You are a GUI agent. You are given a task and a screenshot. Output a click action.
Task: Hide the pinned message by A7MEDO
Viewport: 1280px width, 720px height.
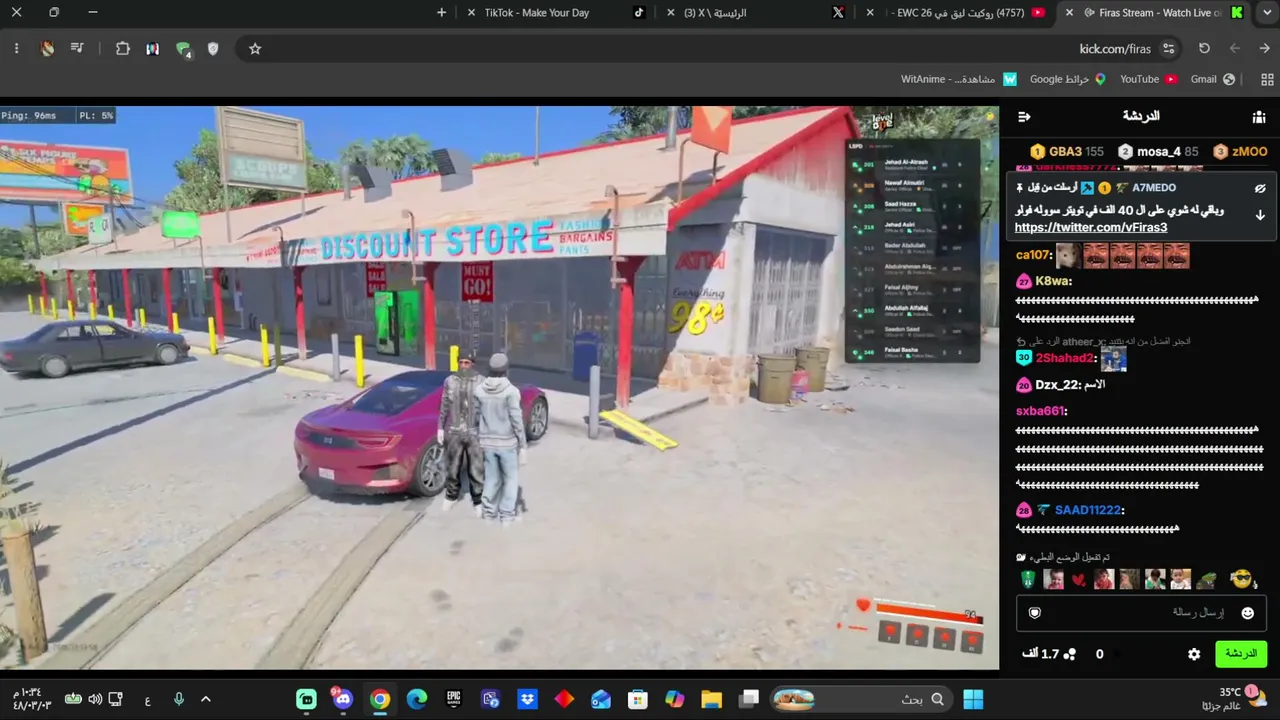tap(1260, 188)
